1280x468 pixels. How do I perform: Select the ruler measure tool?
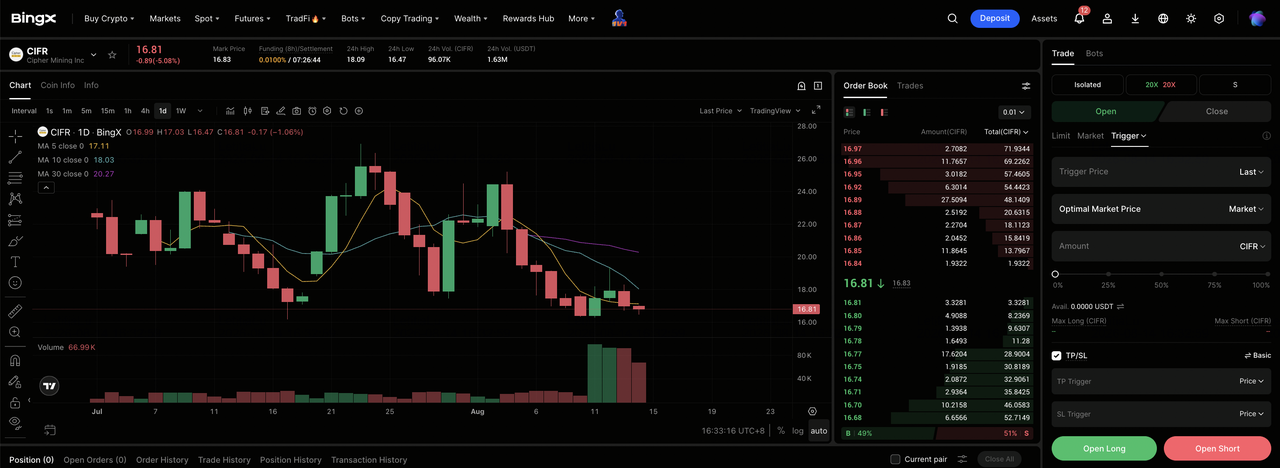tap(15, 311)
